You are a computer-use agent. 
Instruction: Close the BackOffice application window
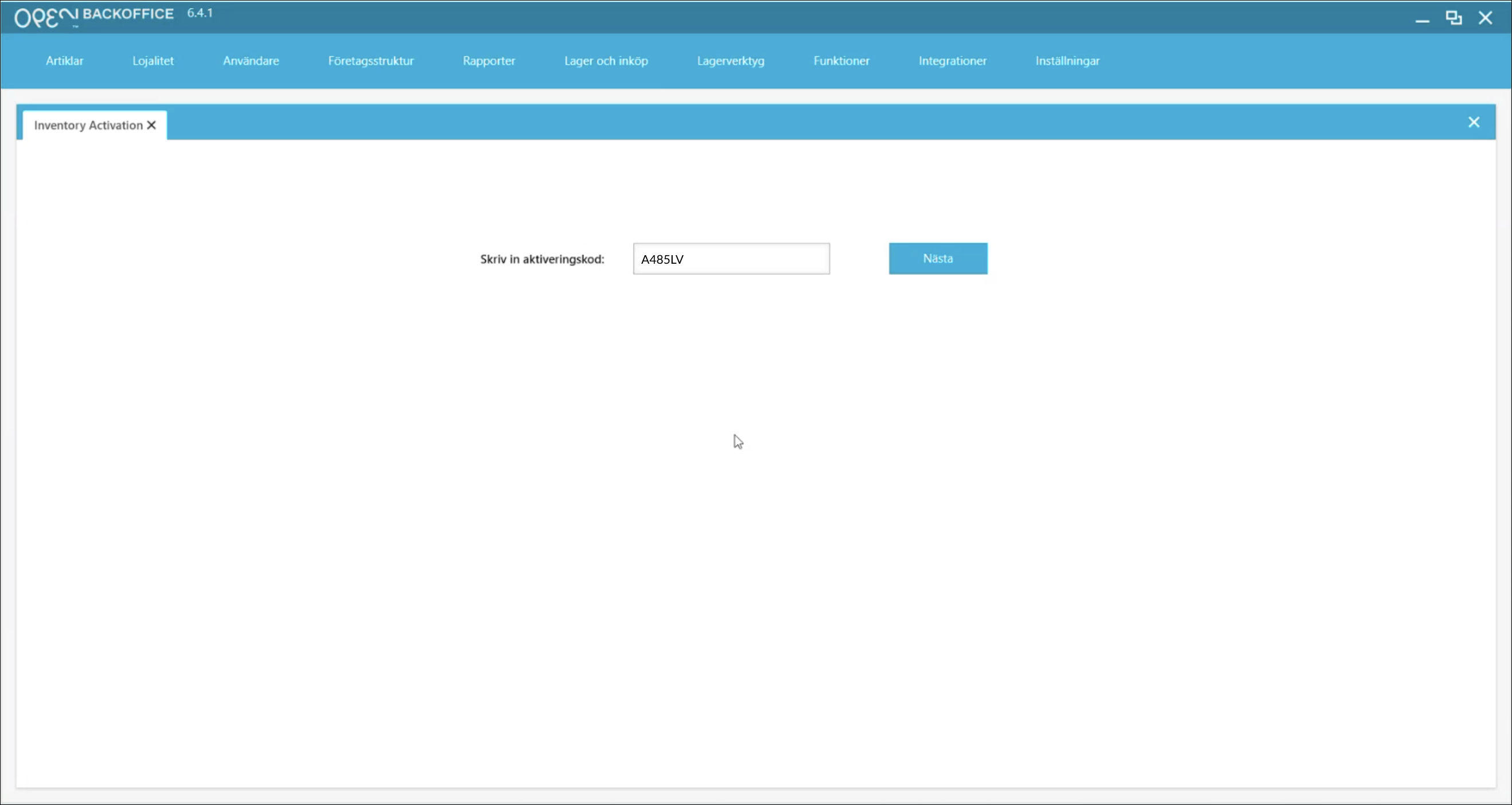click(1485, 18)
